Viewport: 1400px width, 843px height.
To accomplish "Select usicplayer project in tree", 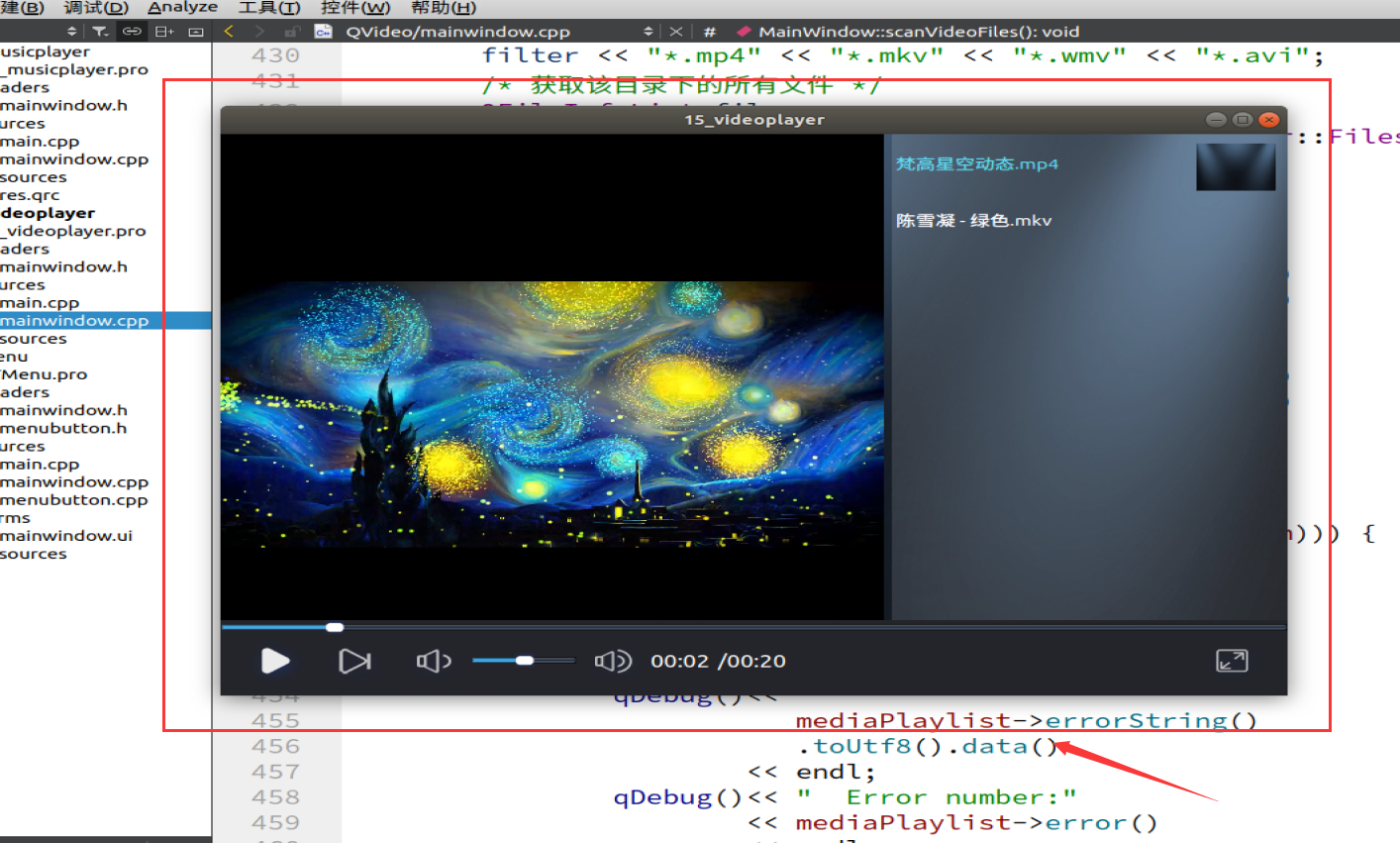I will coord(45,52).
